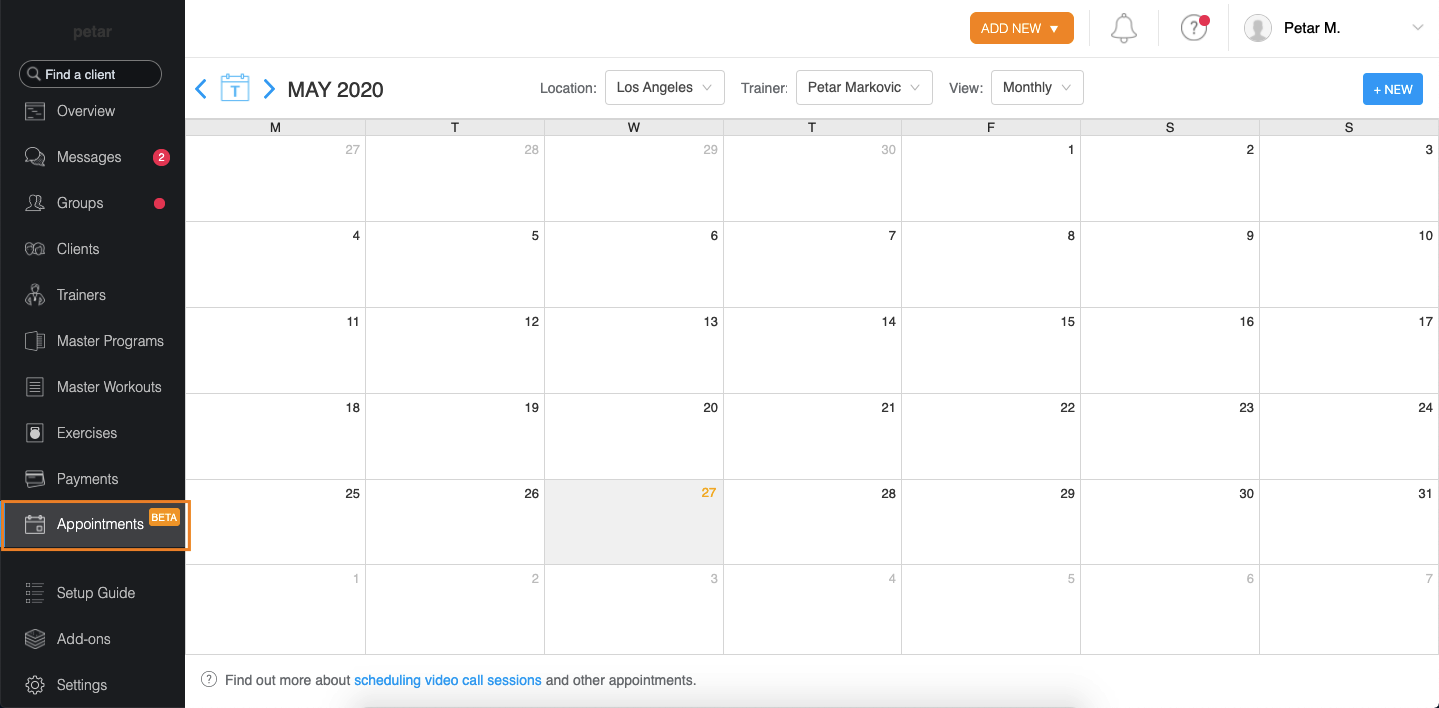
Task: Click the Master Programs book icon
Action: click(35, 341)
